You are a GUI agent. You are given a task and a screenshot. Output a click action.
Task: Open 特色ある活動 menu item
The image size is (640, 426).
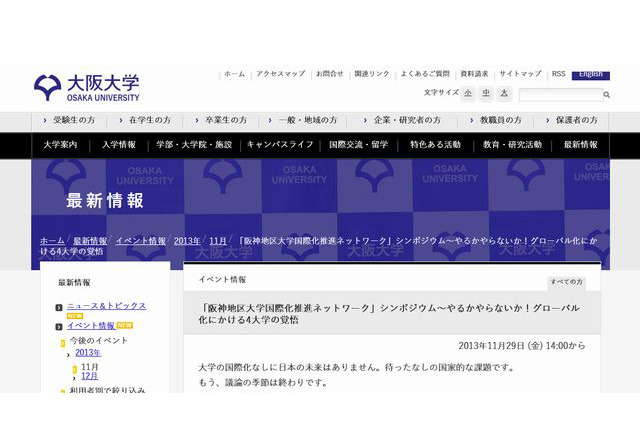[x=435, y=145]
